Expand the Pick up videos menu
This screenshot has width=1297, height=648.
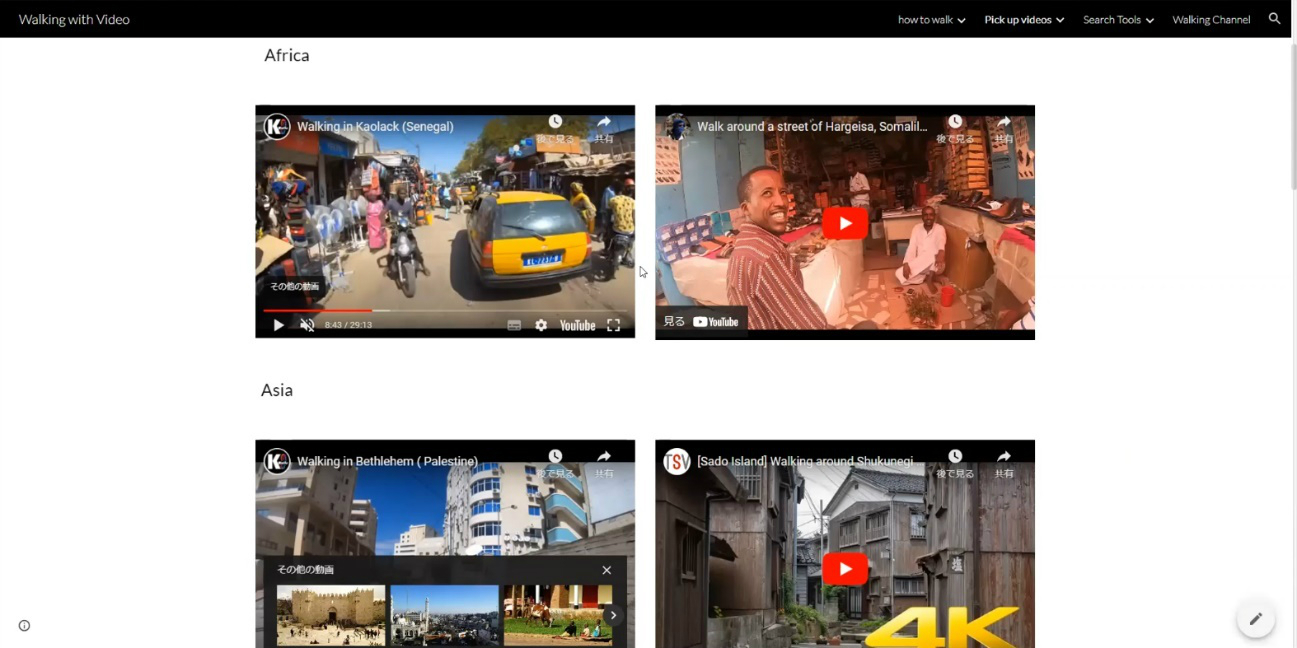[1023, 20]
